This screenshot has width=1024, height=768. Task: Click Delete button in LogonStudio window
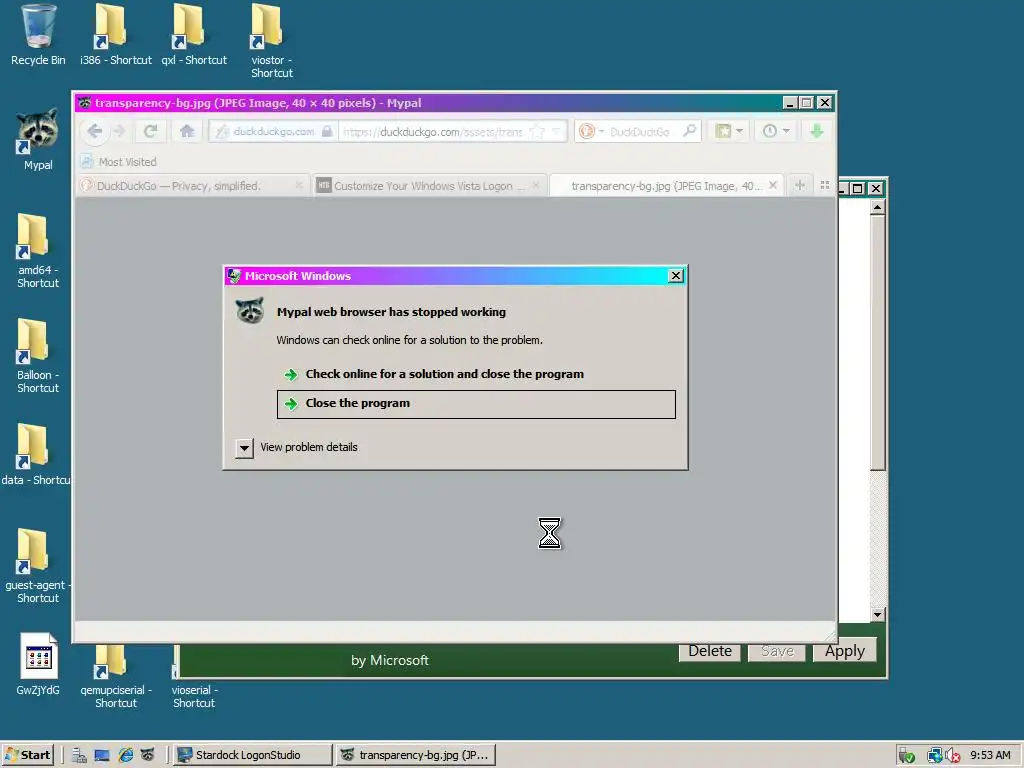[710, 651]
